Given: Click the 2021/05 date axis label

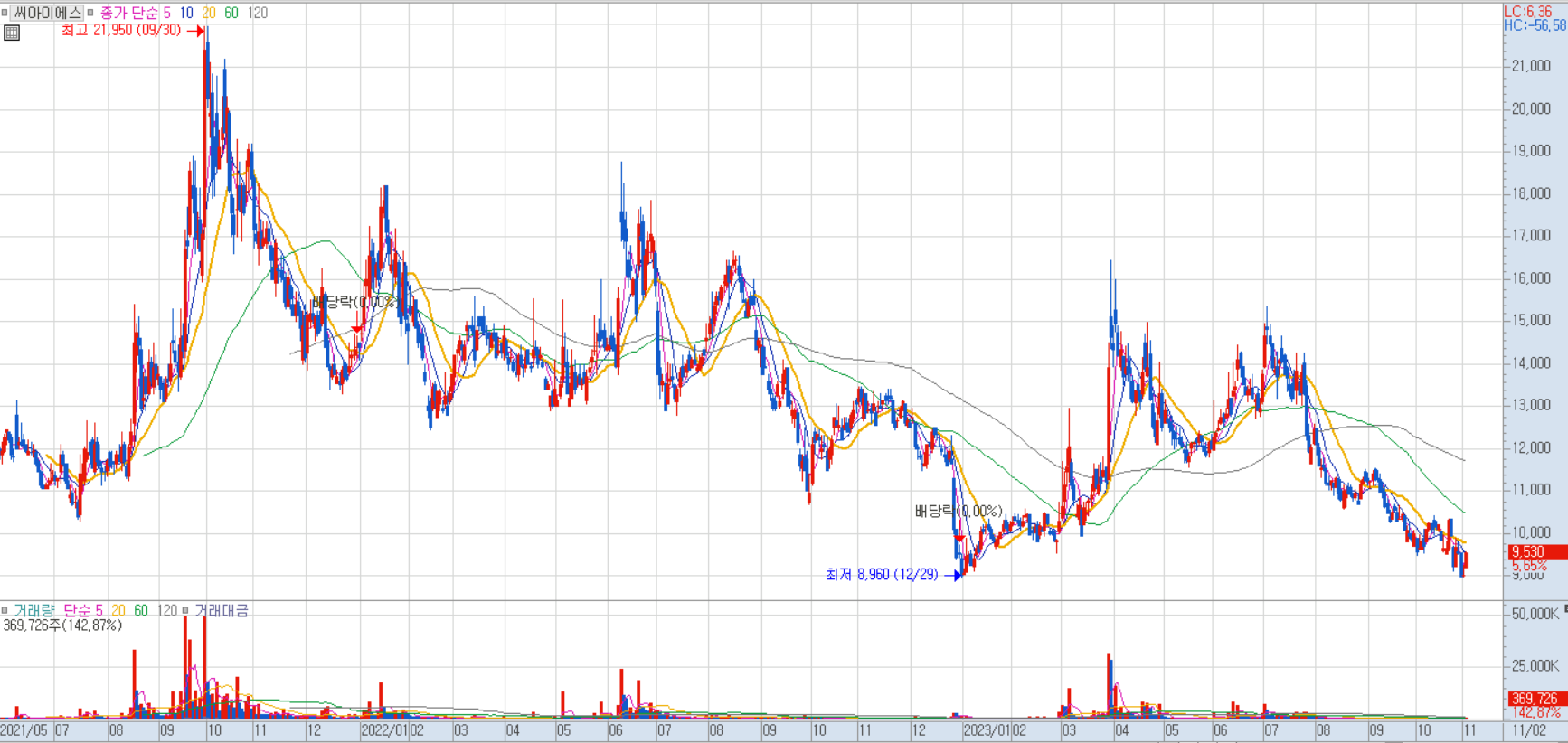Looking at the screenshot, I should pos(25,730).
